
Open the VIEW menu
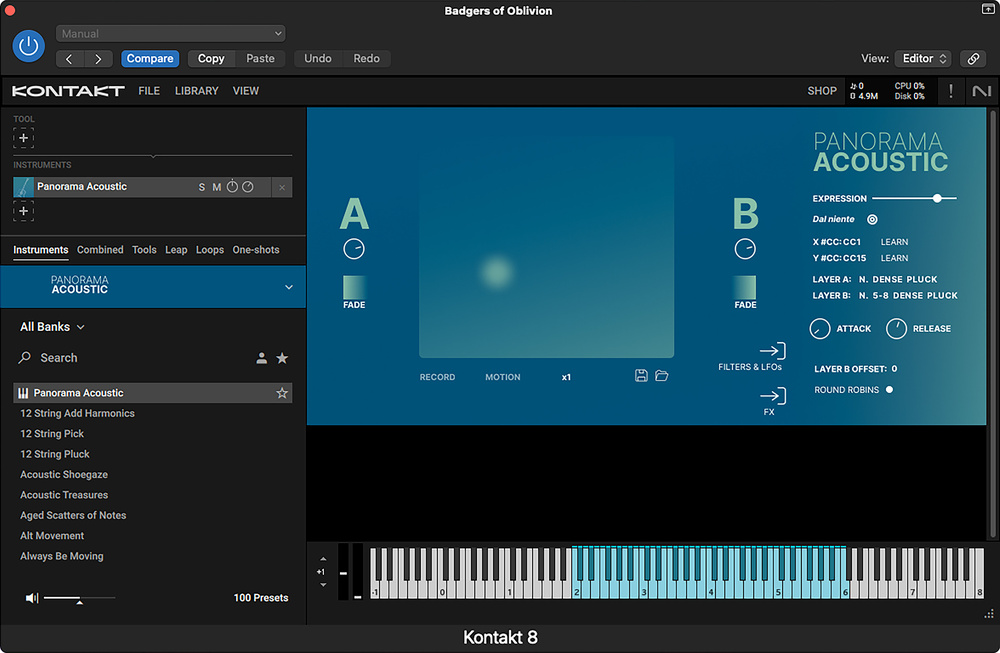point(246,91)
